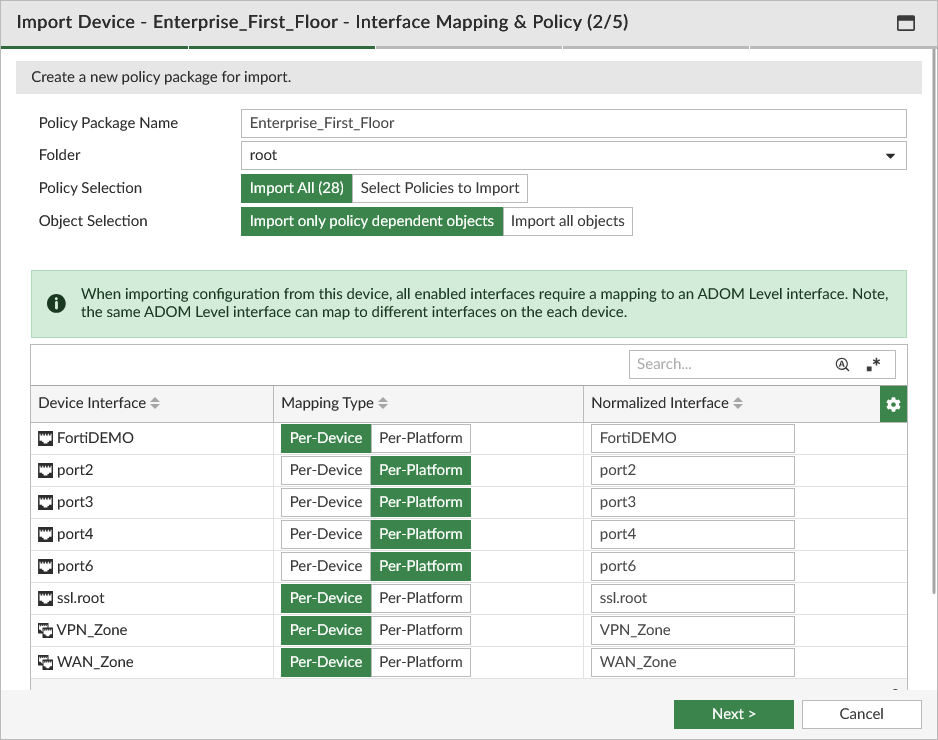Set WAN_Zone mapping to Per-Device
Screen dimensions: 938x740
coord(326,662)
